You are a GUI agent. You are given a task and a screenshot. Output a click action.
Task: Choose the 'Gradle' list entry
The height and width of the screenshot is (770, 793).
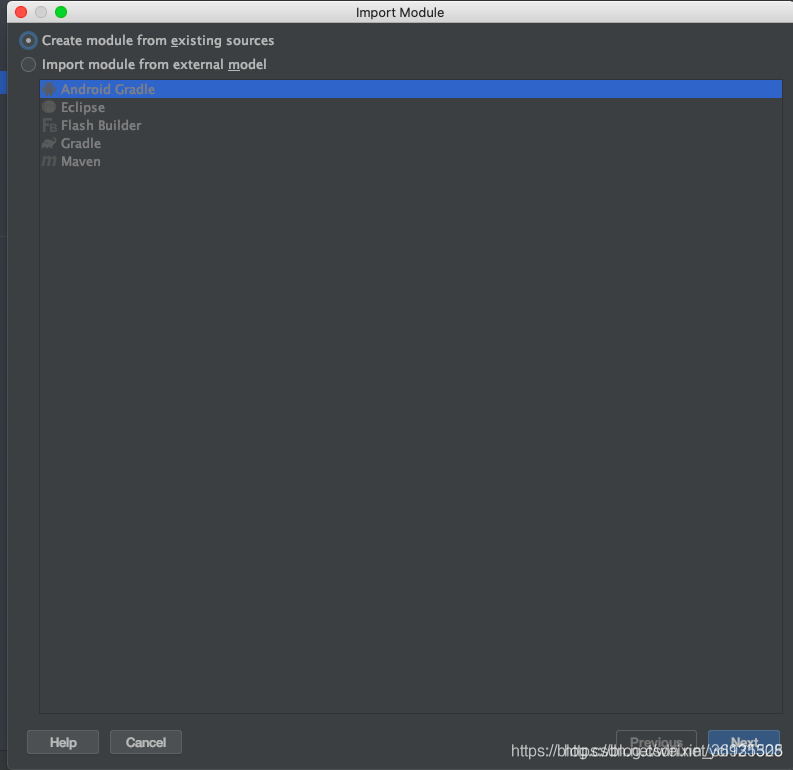click(411, 144)
